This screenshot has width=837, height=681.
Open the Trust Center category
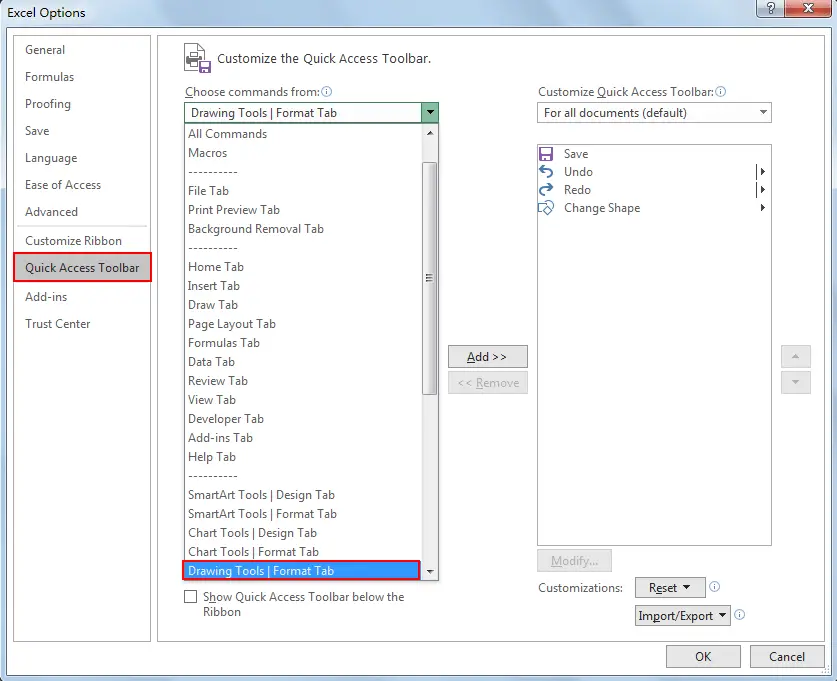coord(82,324)
